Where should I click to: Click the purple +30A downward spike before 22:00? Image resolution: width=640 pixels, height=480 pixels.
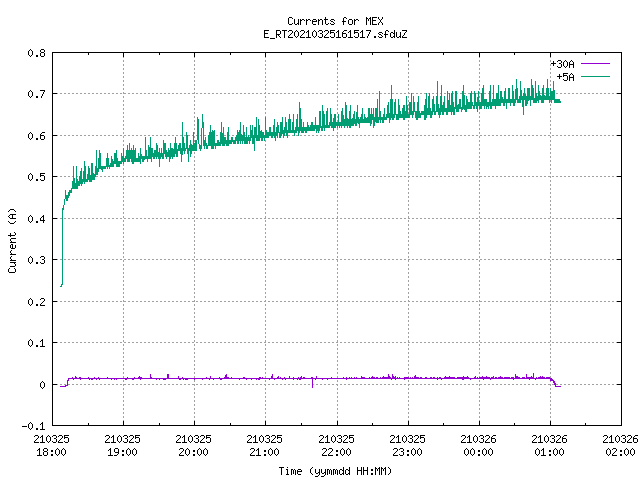tap(313, 383)
